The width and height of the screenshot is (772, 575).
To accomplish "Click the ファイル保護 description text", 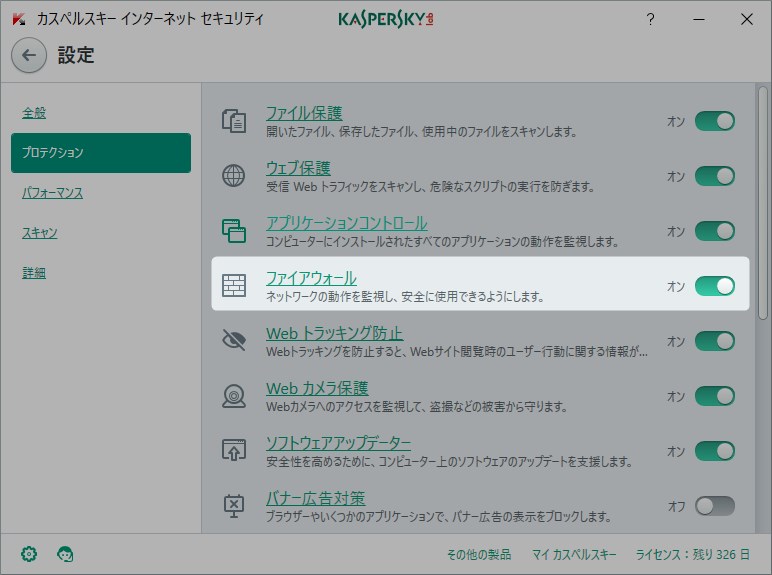I will point(421,131).
